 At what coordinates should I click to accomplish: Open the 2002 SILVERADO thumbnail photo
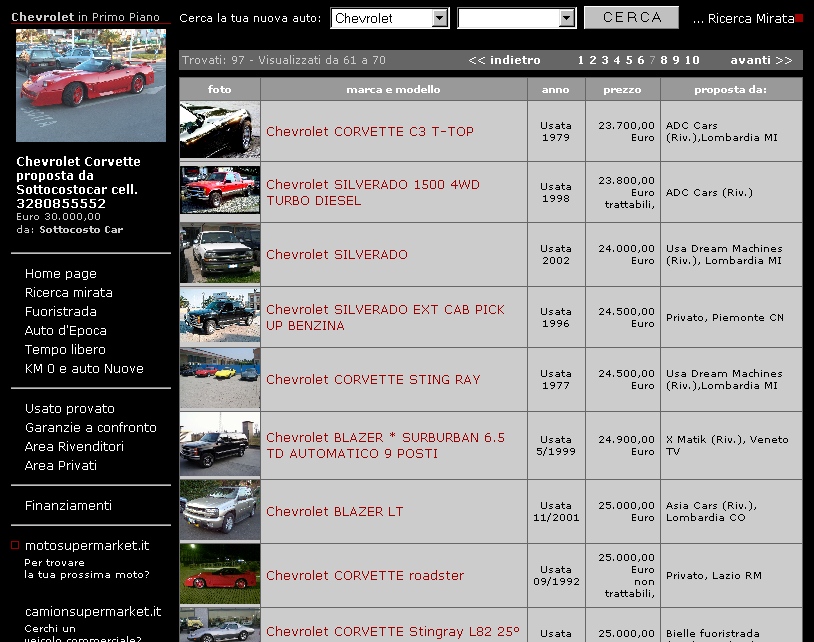point(220,253)
